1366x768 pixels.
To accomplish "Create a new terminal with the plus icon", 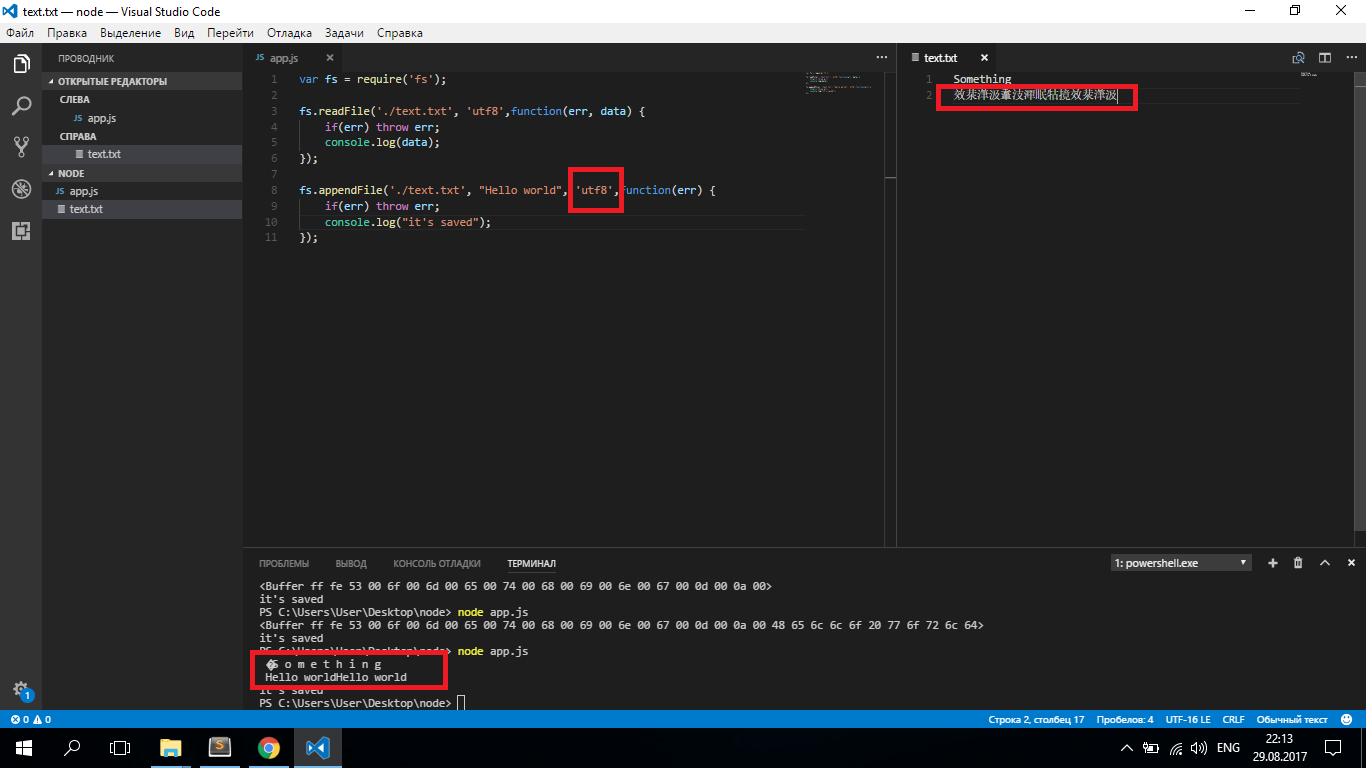I will click(x=1273, y=563).
